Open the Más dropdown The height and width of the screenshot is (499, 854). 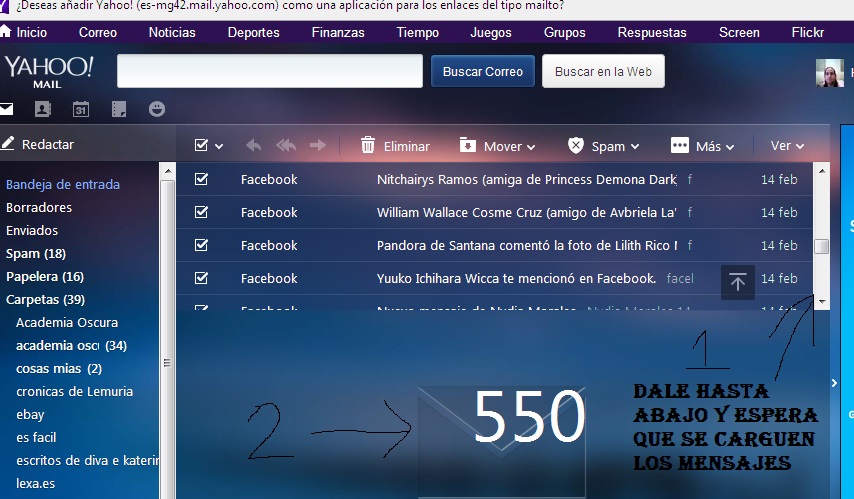(x=703, y=146)
